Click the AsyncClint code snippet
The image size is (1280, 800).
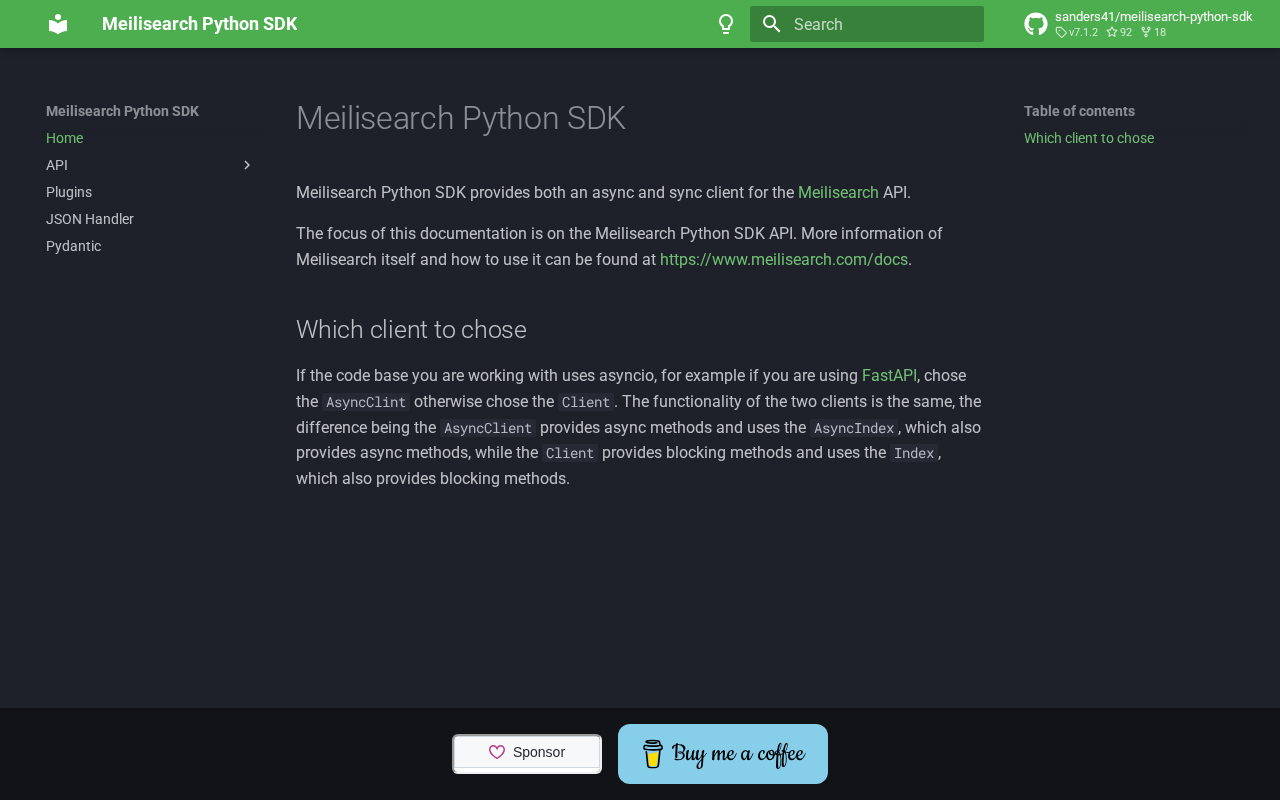click(x=366, y=402)
